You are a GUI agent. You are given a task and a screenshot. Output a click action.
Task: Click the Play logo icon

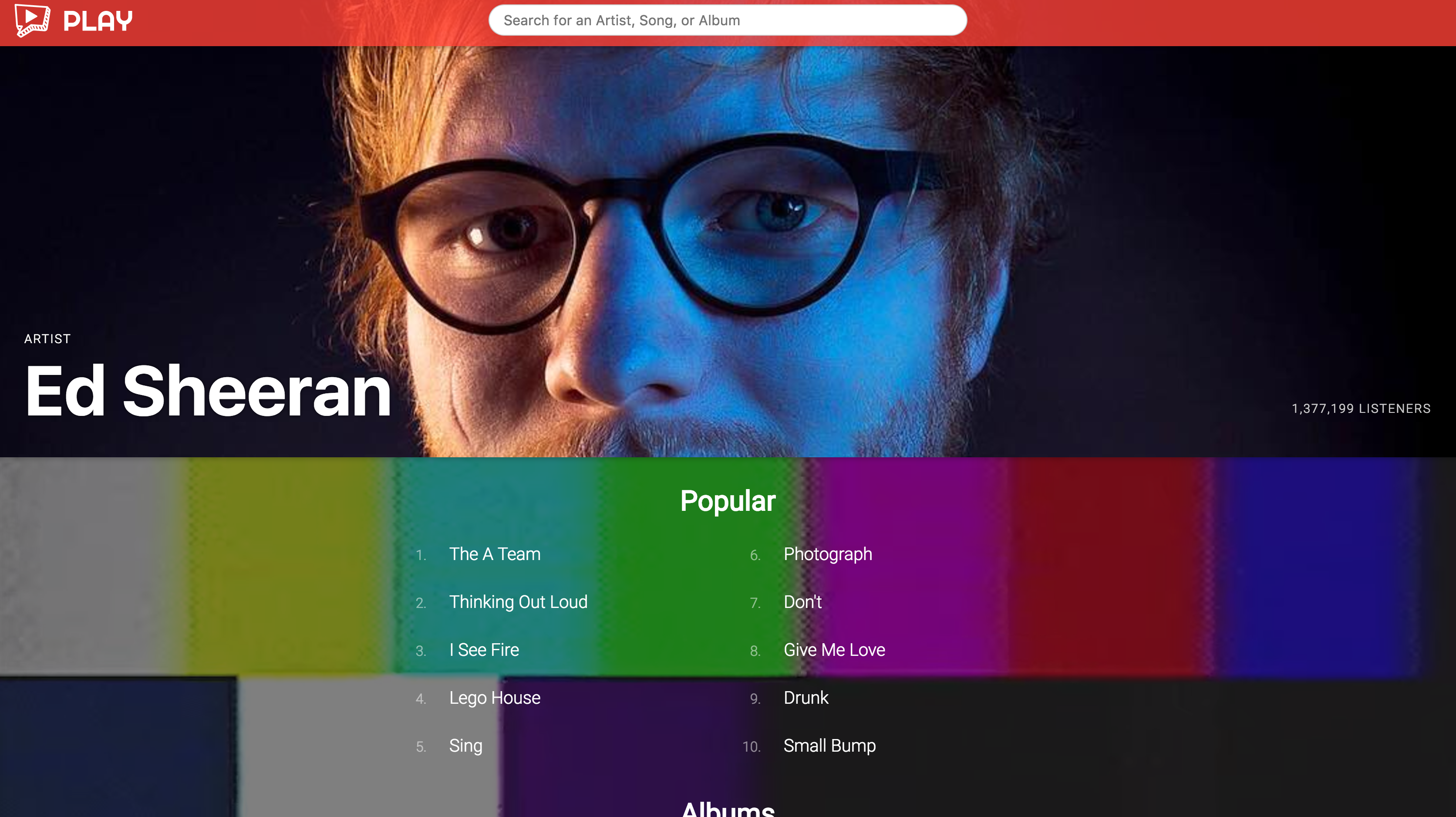[32, 20]
